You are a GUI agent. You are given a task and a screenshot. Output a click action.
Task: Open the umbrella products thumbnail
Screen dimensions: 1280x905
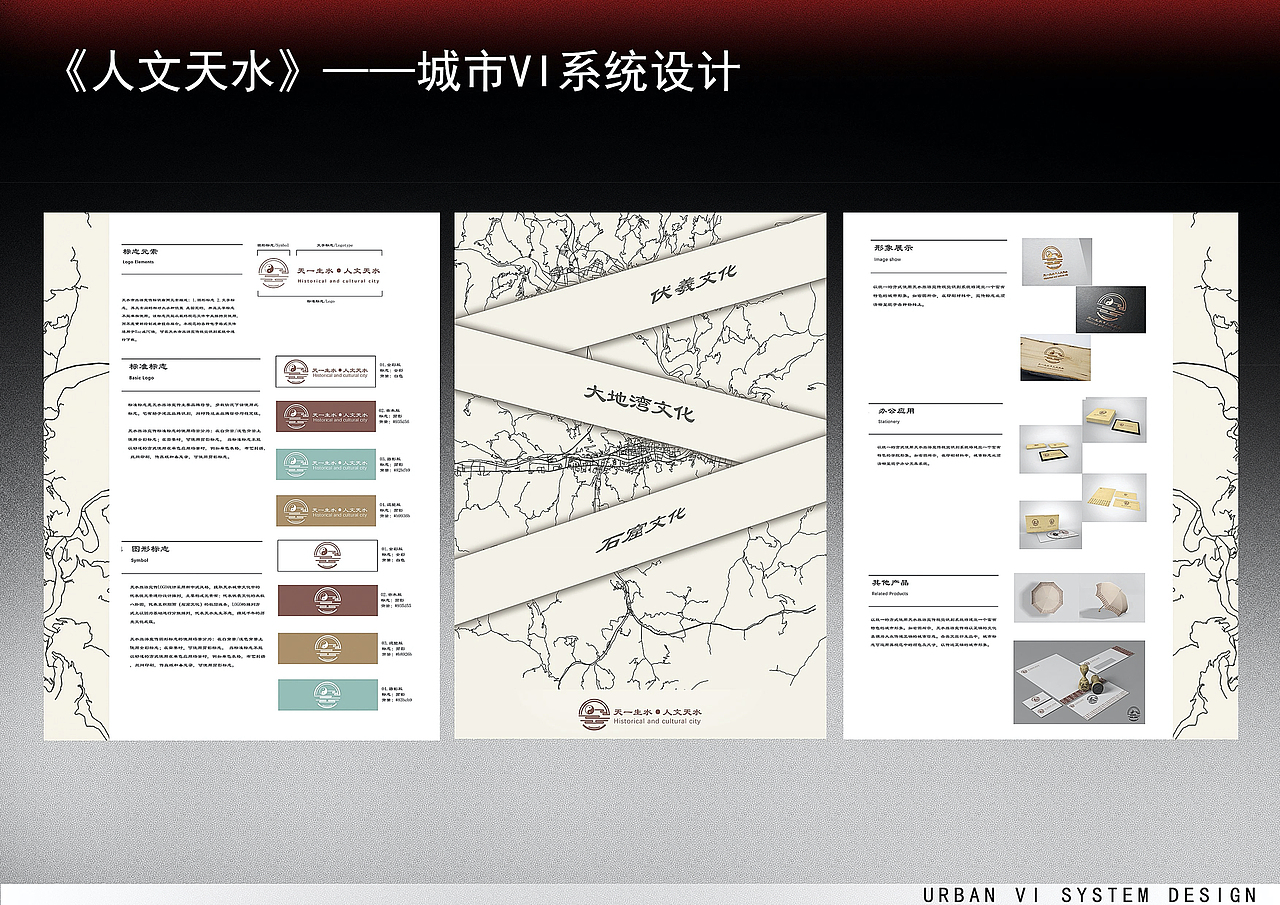[x=1080, y=597]
